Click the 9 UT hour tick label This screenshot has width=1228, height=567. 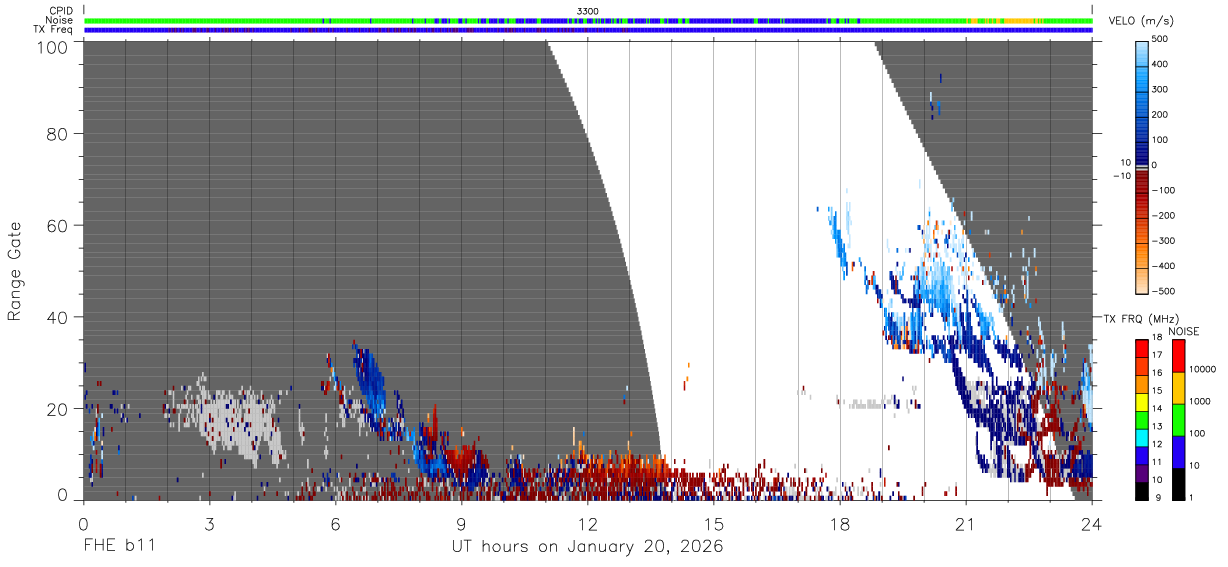[461, 524]
